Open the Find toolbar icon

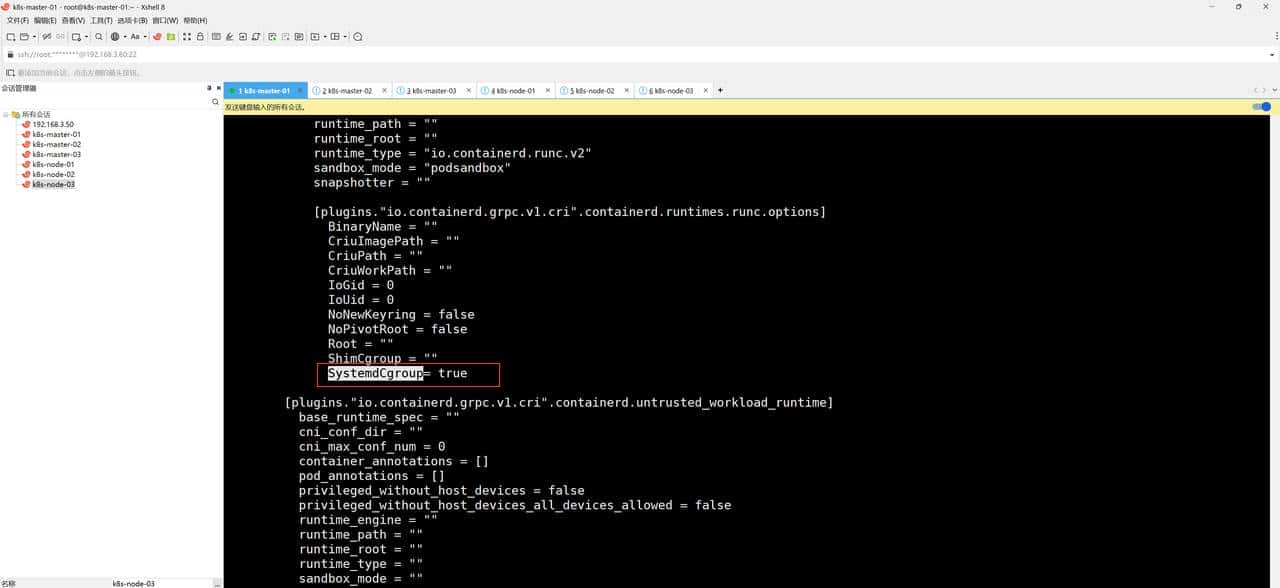(100, 37)
